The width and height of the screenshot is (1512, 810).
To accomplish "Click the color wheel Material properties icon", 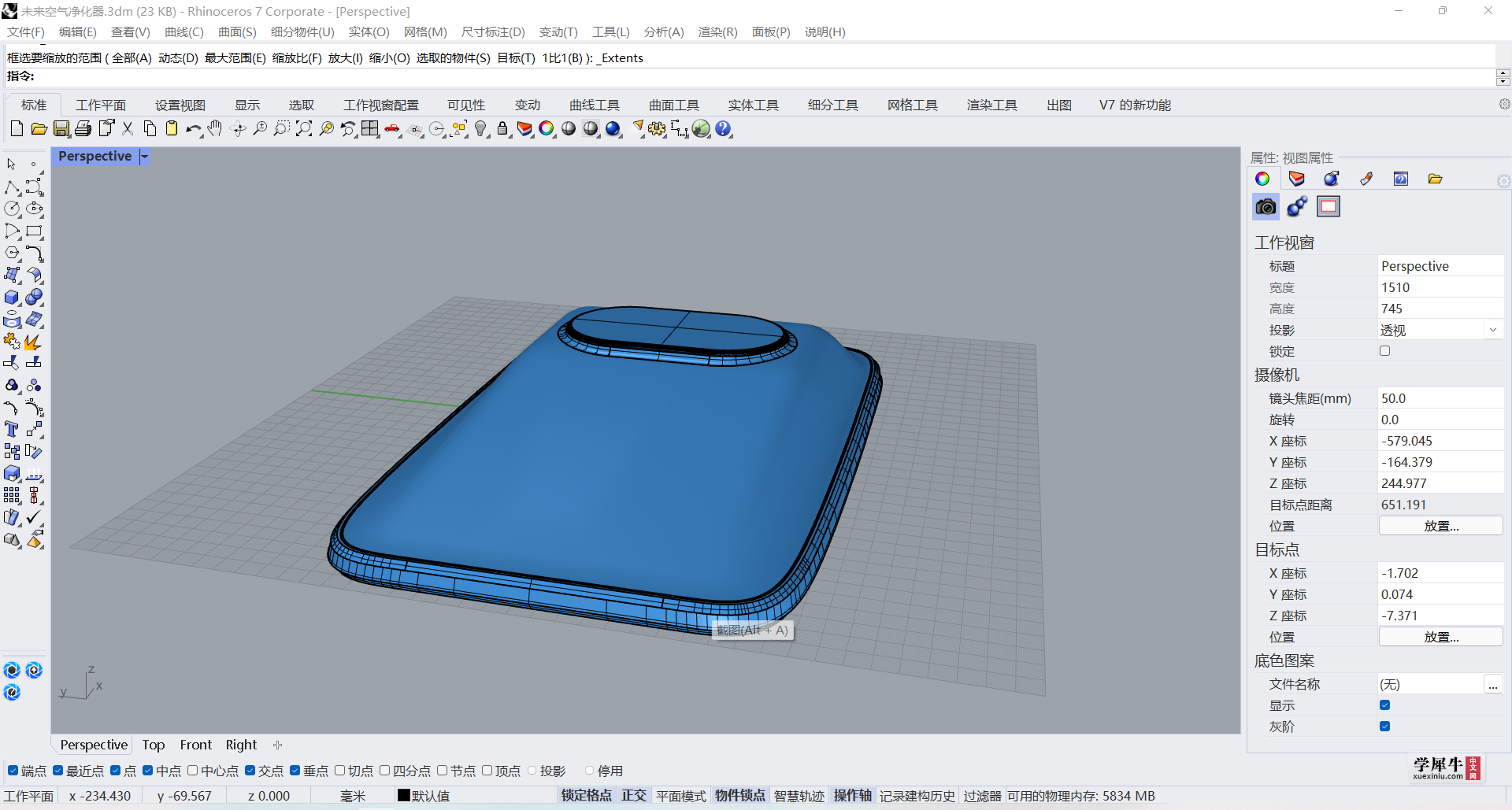I will tap(1262, 179).
